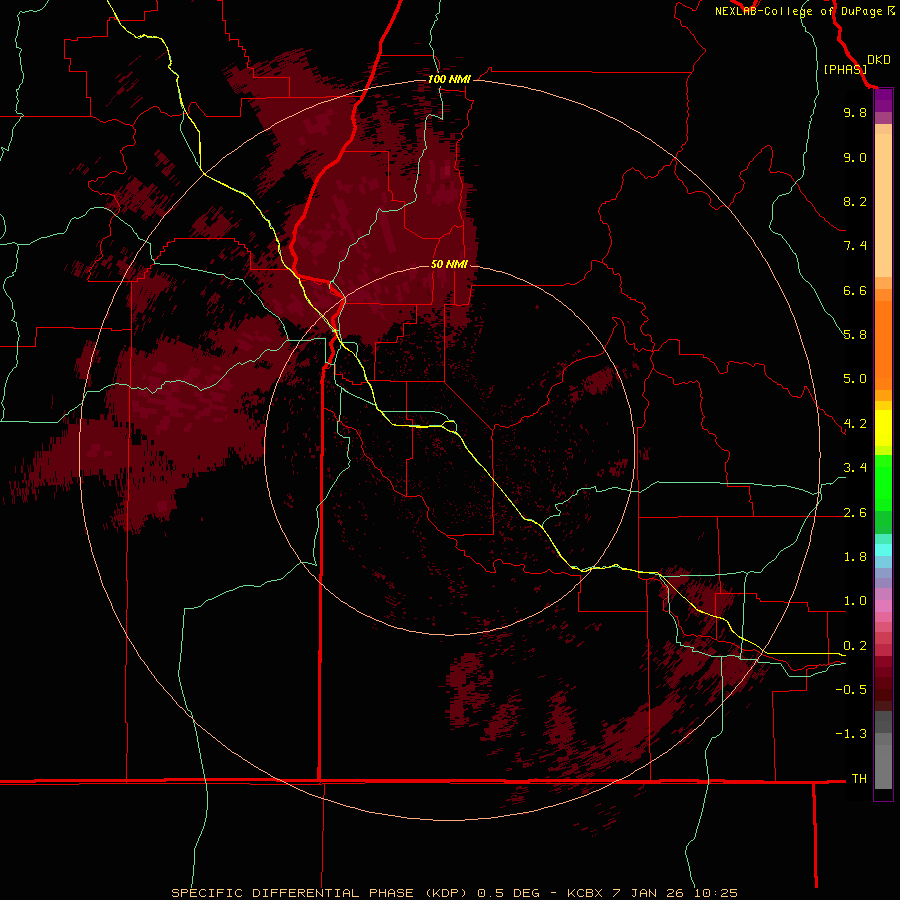Click the 100 NMI range ring label
Viewport: 900px width, 900px height.
click(449, 79)
